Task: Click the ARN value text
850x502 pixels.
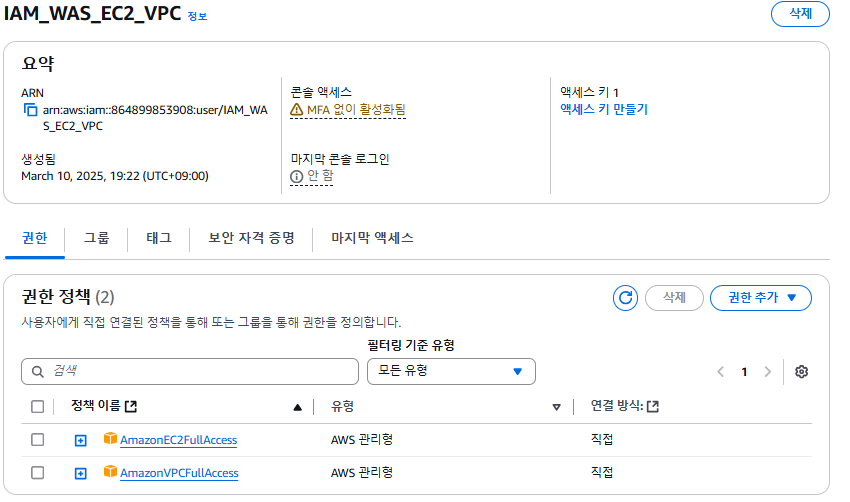Action: (155, 118)
